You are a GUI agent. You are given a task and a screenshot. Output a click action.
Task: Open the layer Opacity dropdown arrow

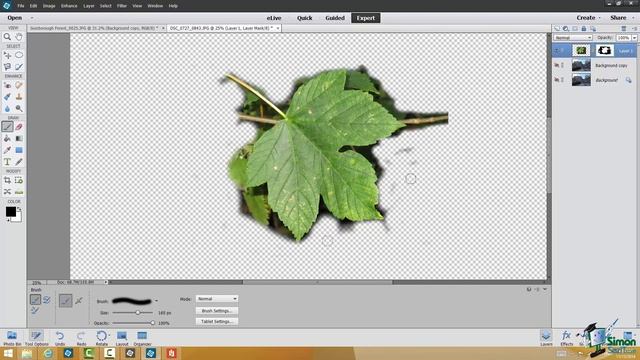click(x=634, y=38)
